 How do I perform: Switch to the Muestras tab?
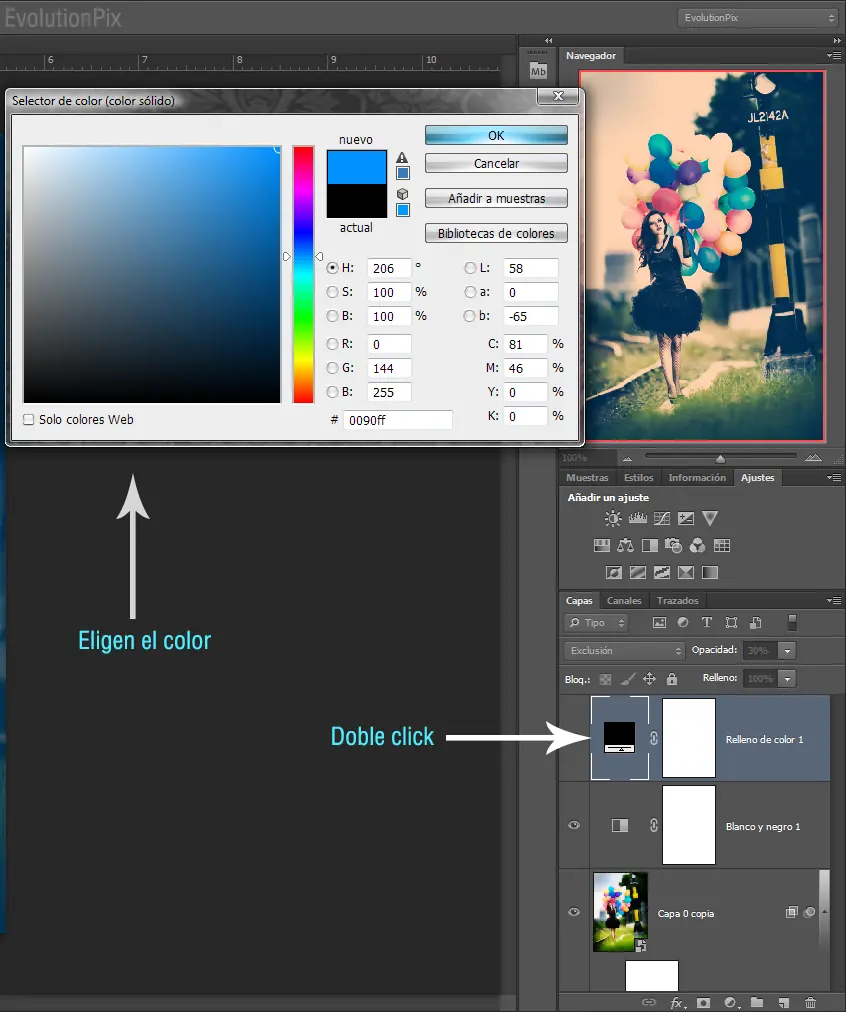click(587, 478)
